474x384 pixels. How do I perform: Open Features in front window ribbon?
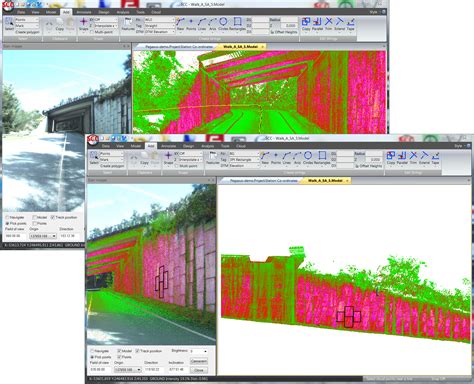click(213, 158)
